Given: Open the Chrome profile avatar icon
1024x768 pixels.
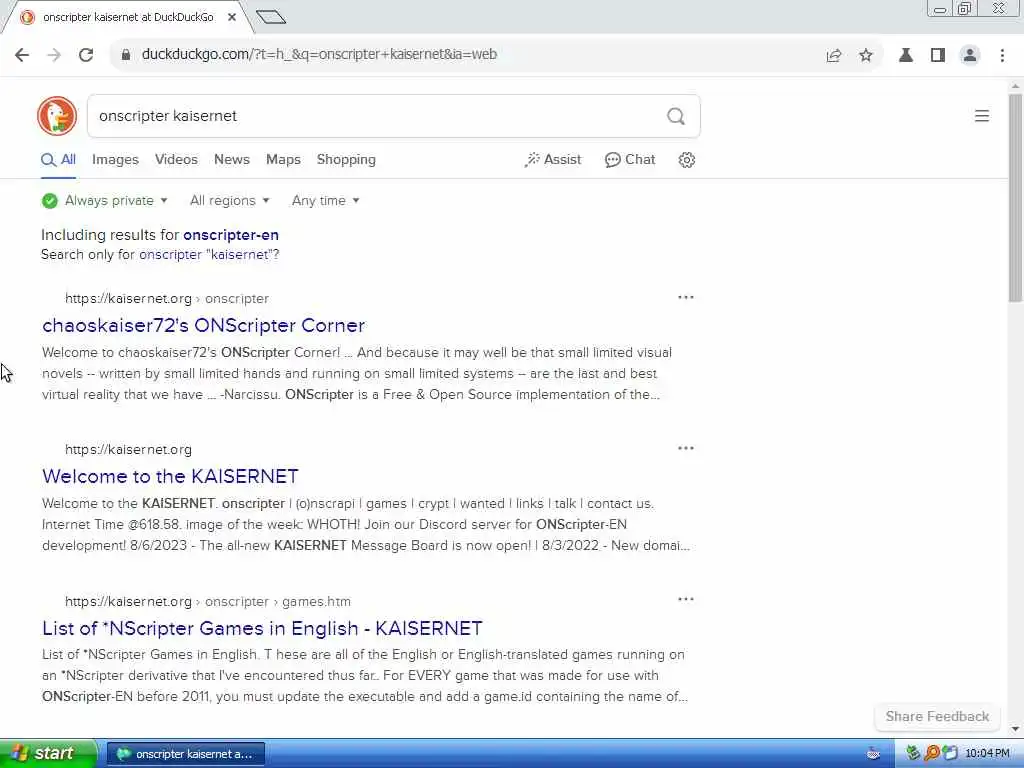Looking at the screenshot, I should point(970,56).
